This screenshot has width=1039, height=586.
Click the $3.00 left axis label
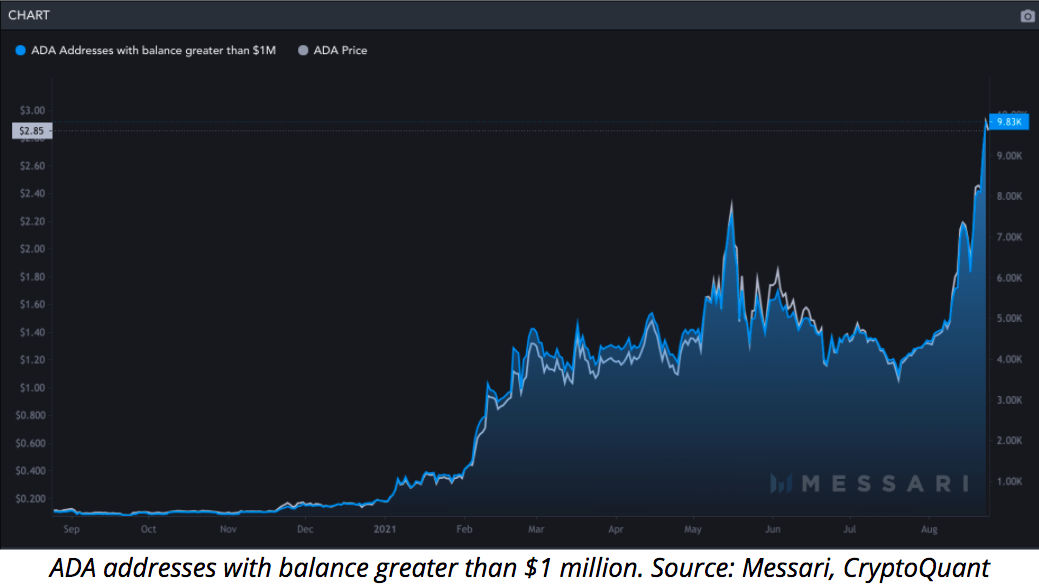(33, 110)
